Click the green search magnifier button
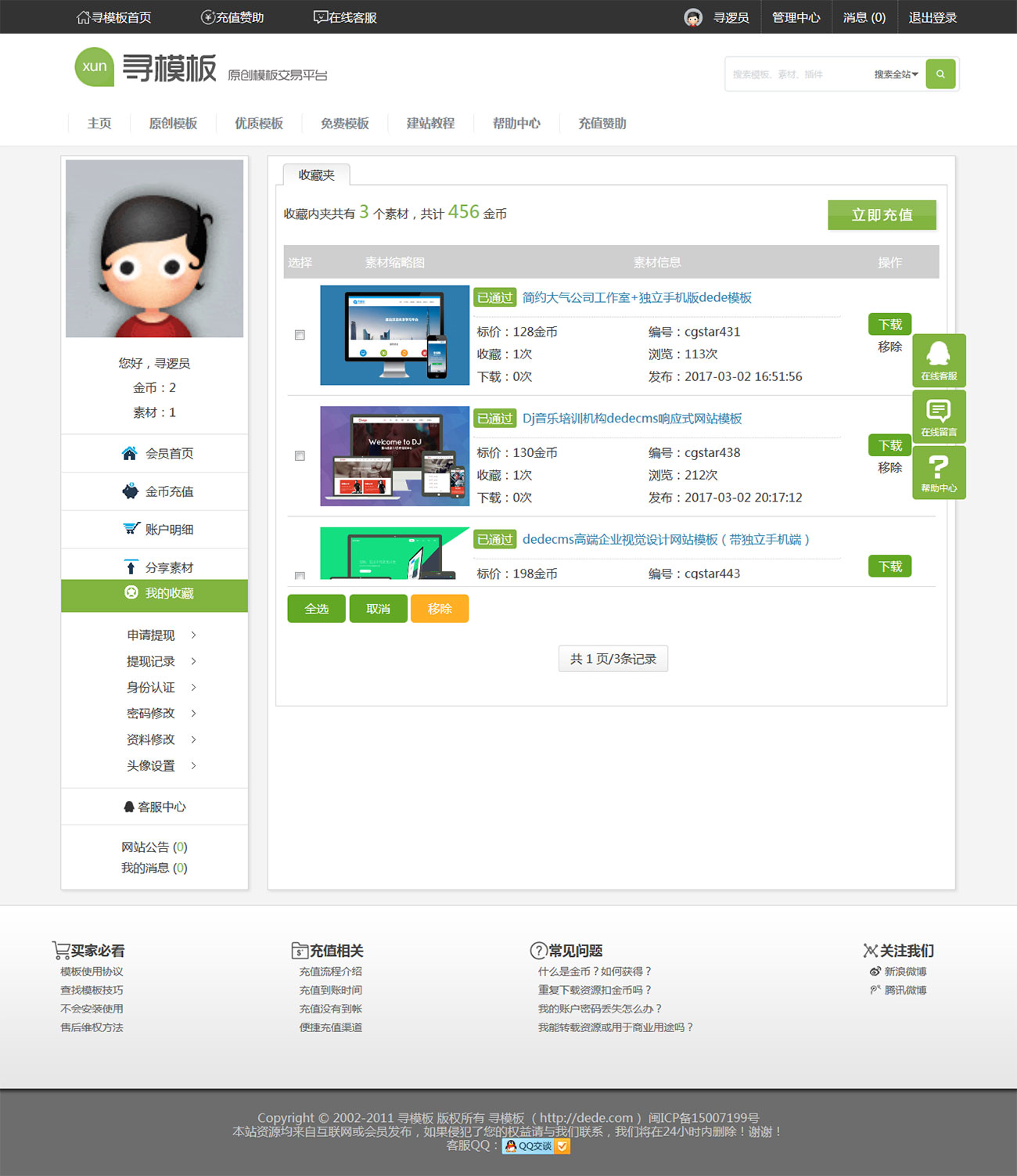1017x1176 pixels. tap(940, 74)
